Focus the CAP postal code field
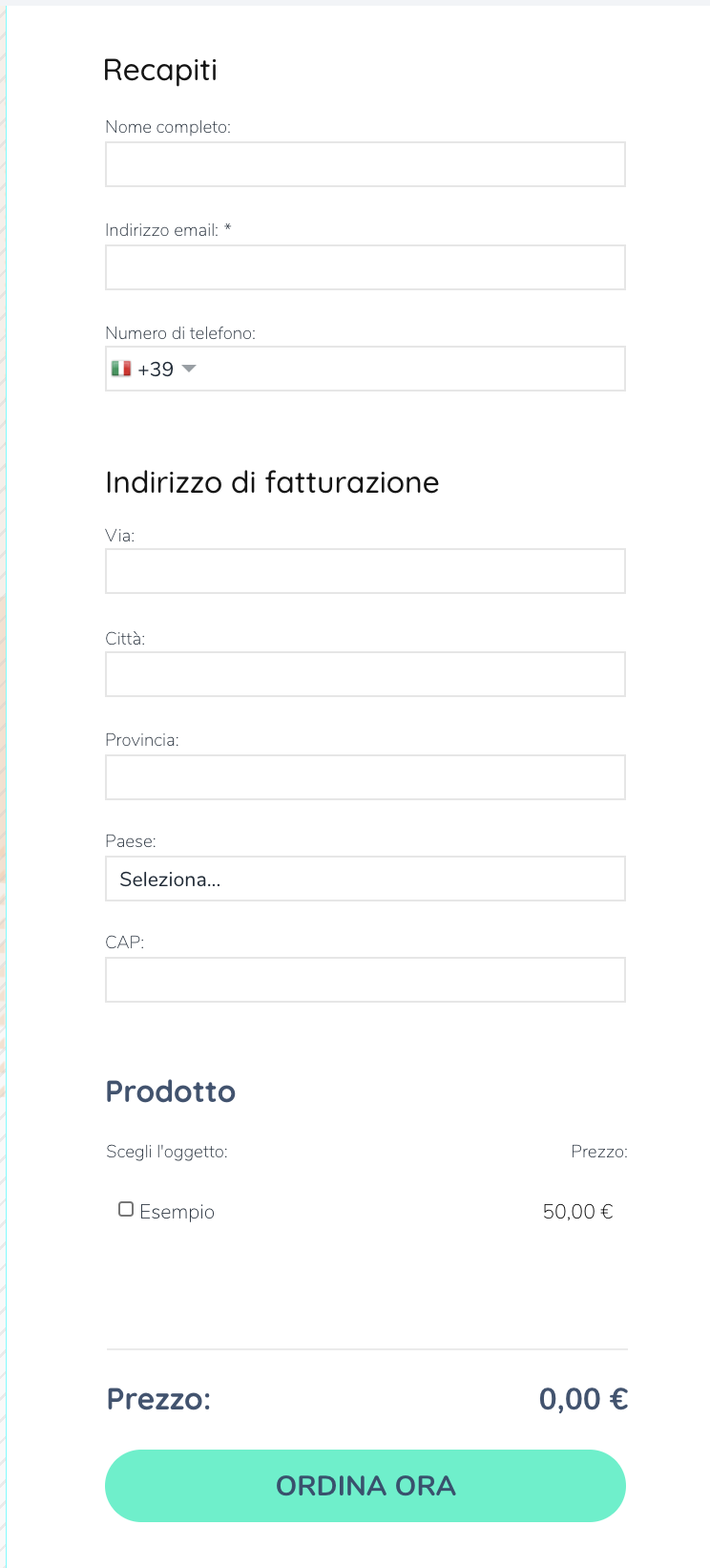 365,980
